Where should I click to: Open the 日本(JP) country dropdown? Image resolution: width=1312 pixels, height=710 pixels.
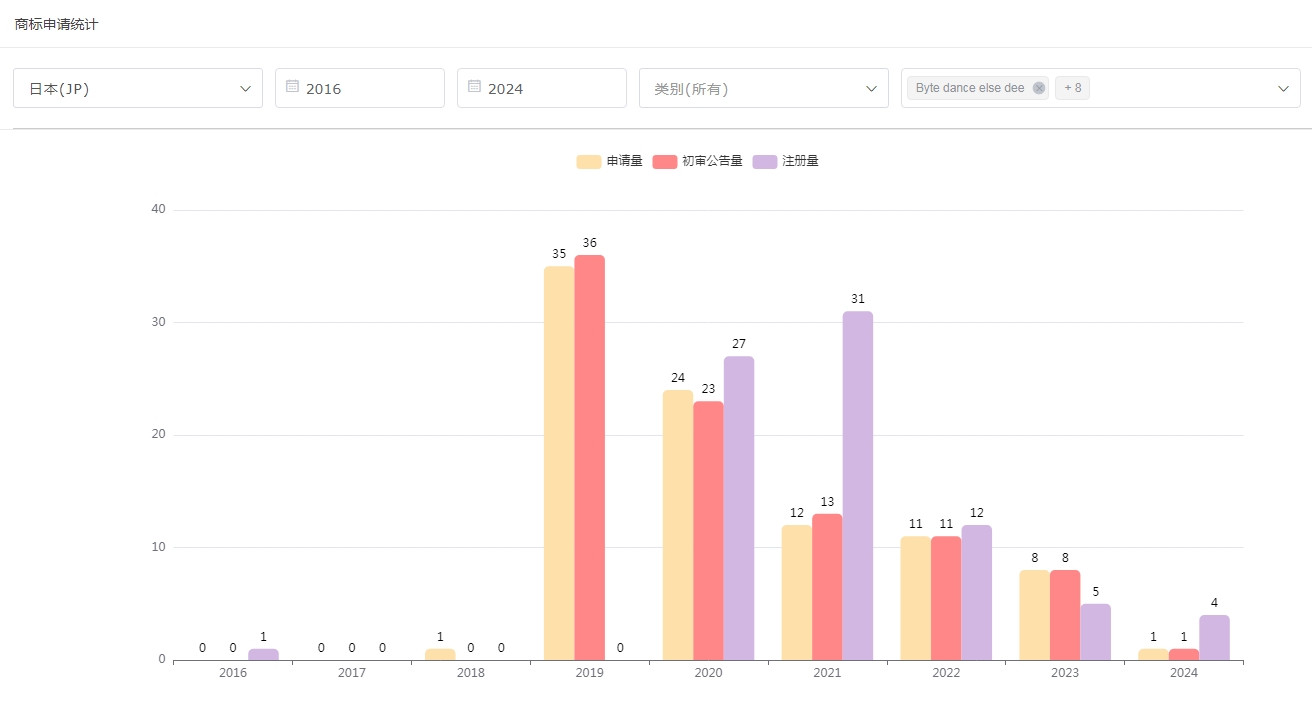[138, 88]
